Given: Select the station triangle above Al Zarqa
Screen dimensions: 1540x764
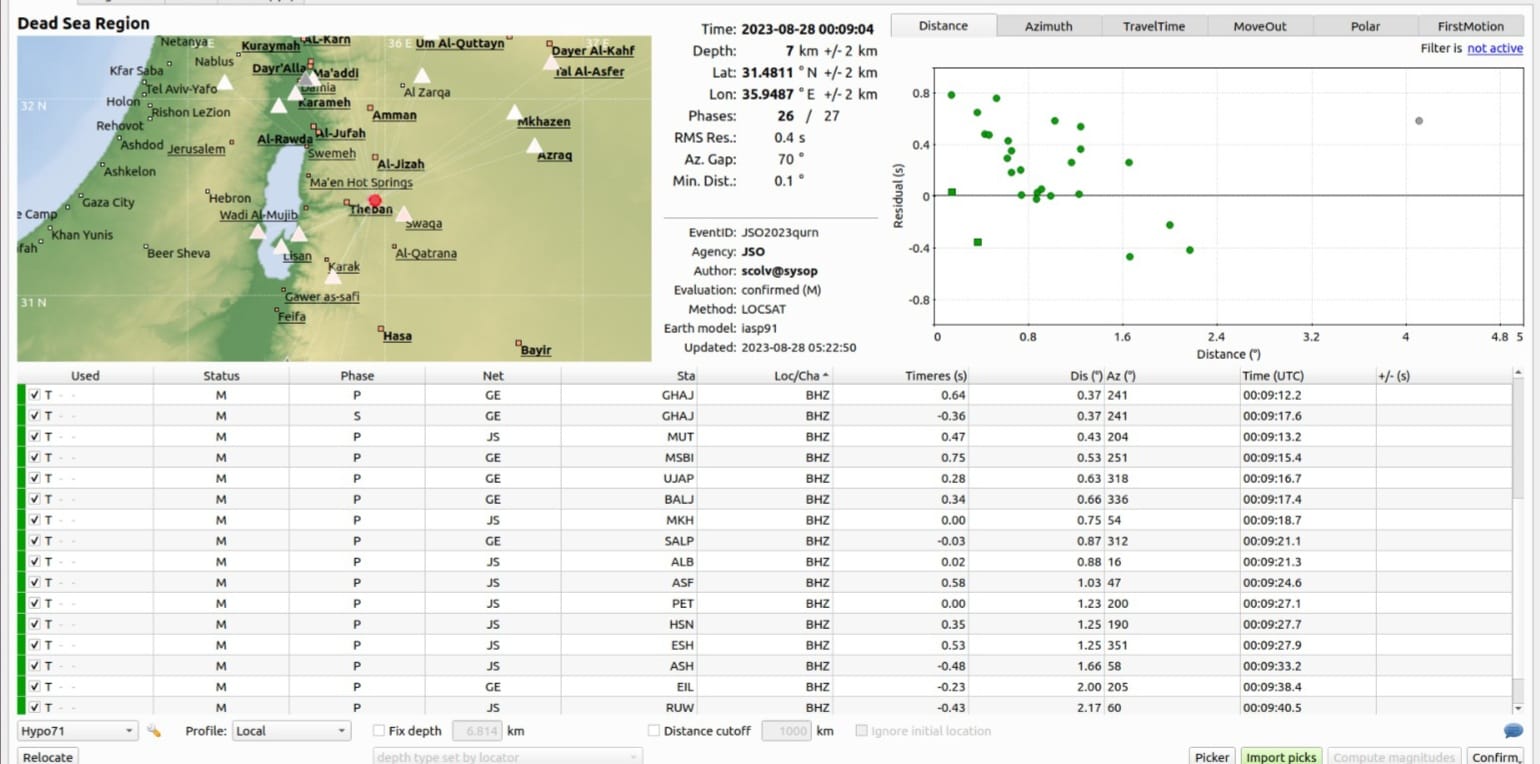Looking at the screenshot, I should pyautogui.click(x=422, y=76).
